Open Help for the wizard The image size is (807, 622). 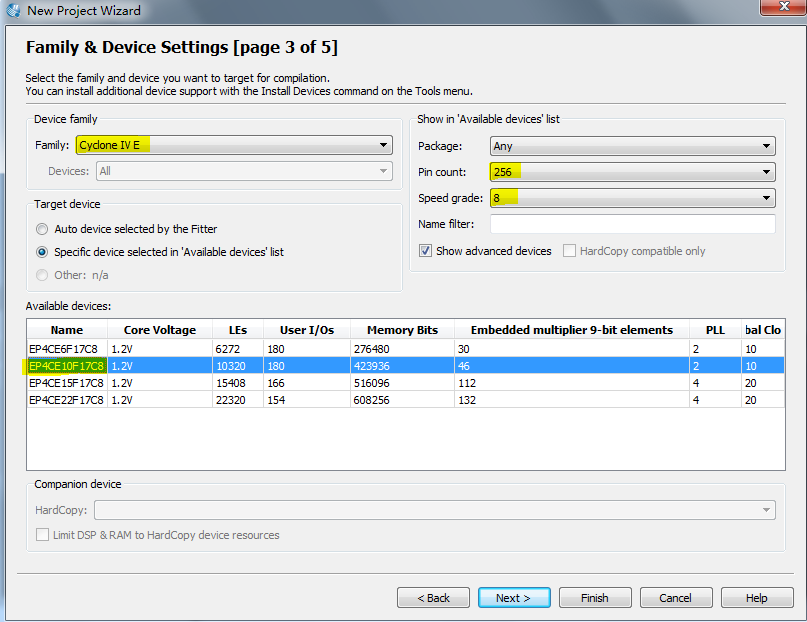pyautogui.click(x=757, y=598)
